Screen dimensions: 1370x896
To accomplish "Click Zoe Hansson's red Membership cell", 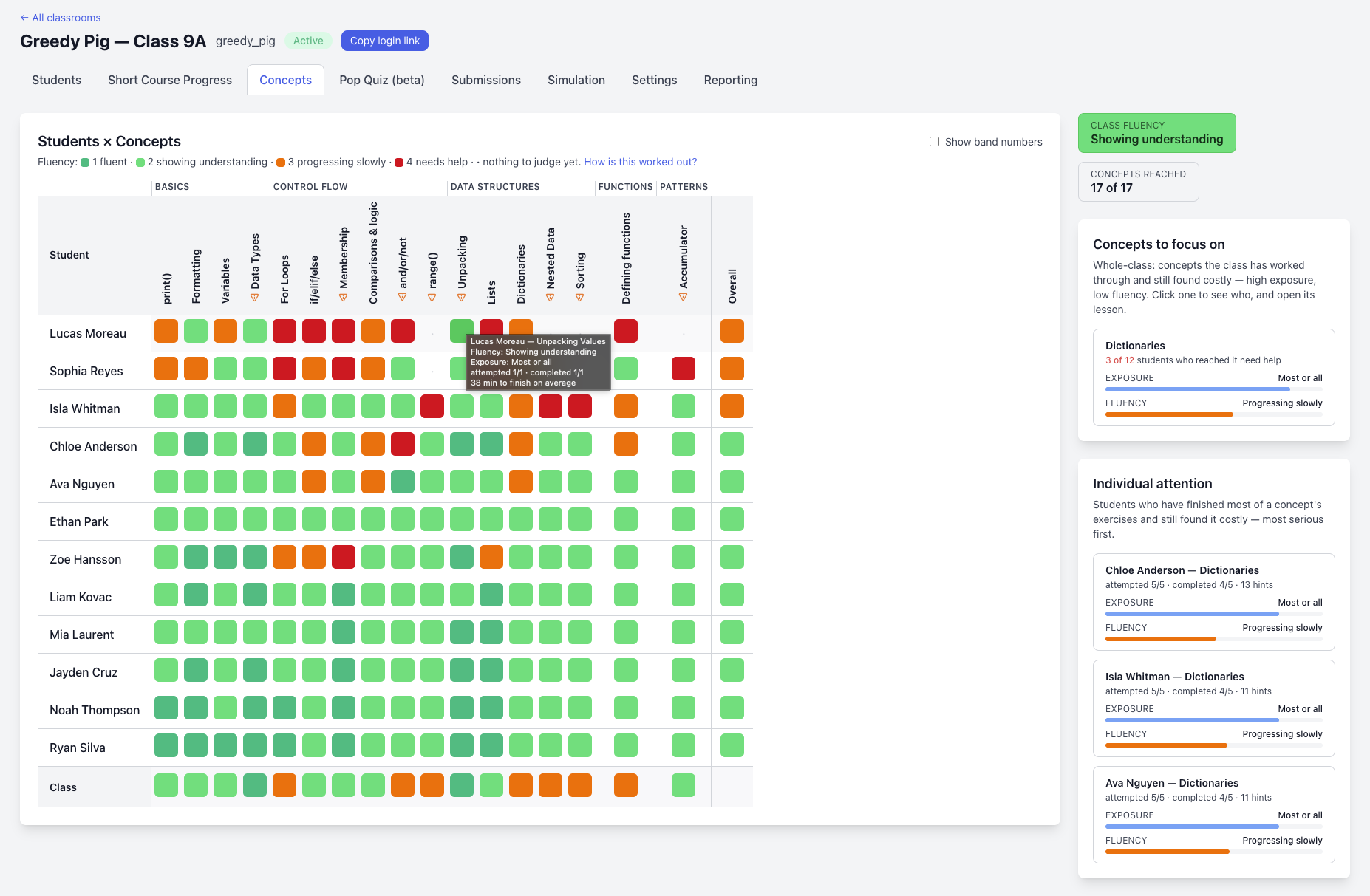I will (344, 557).
